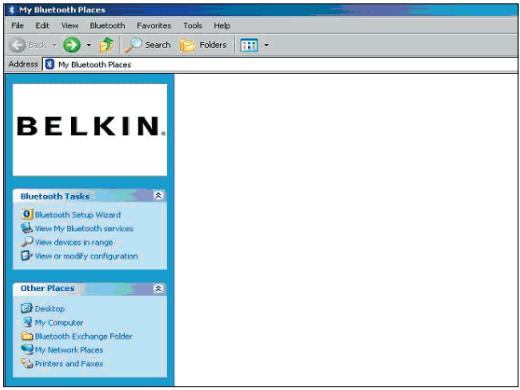The width and height of the screenshot is (520, 390).
Task: Click the My Network Places icon
Action: click(x=27, y=349)
